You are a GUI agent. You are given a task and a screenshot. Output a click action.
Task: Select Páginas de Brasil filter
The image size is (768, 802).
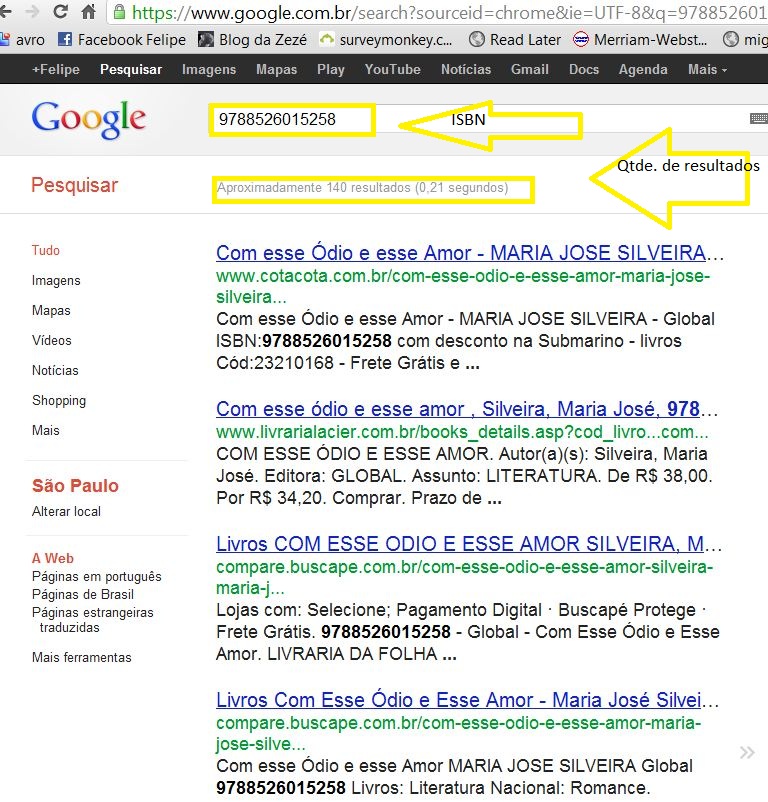pyautogui.click(x=83, y=594)
